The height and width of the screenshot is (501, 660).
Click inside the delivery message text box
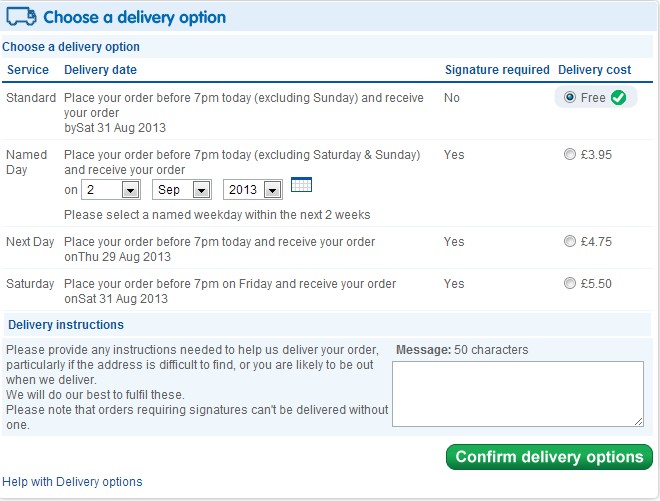click(518, 394)
